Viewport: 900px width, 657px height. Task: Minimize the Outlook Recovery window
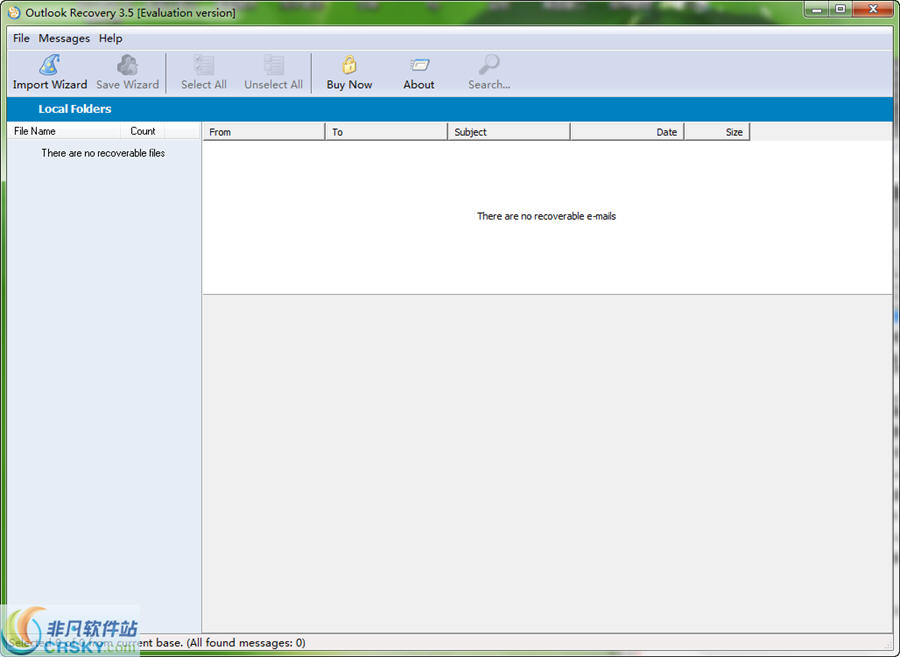pos(817,9)
